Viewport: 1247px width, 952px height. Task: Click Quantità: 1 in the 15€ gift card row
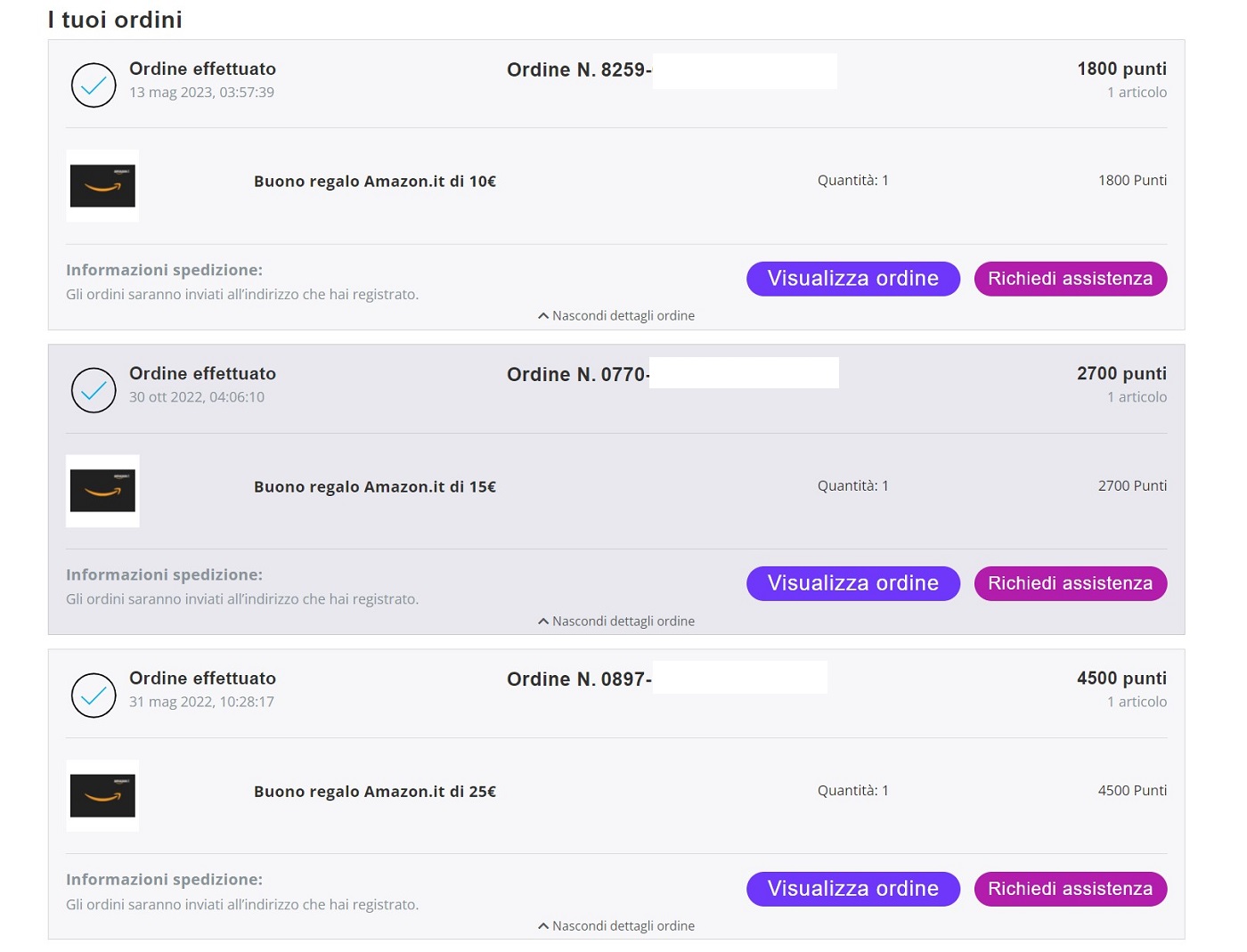pyautogui.click(x=853, y=485)
